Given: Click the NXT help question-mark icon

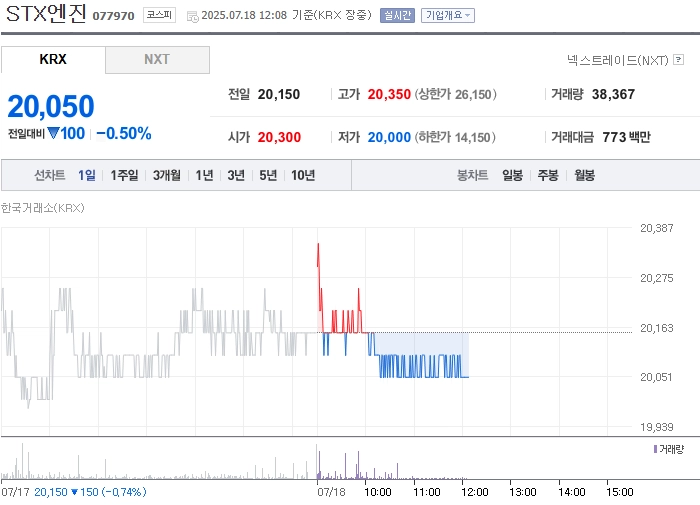Looking at the screenshot, I should pos(679,59).
